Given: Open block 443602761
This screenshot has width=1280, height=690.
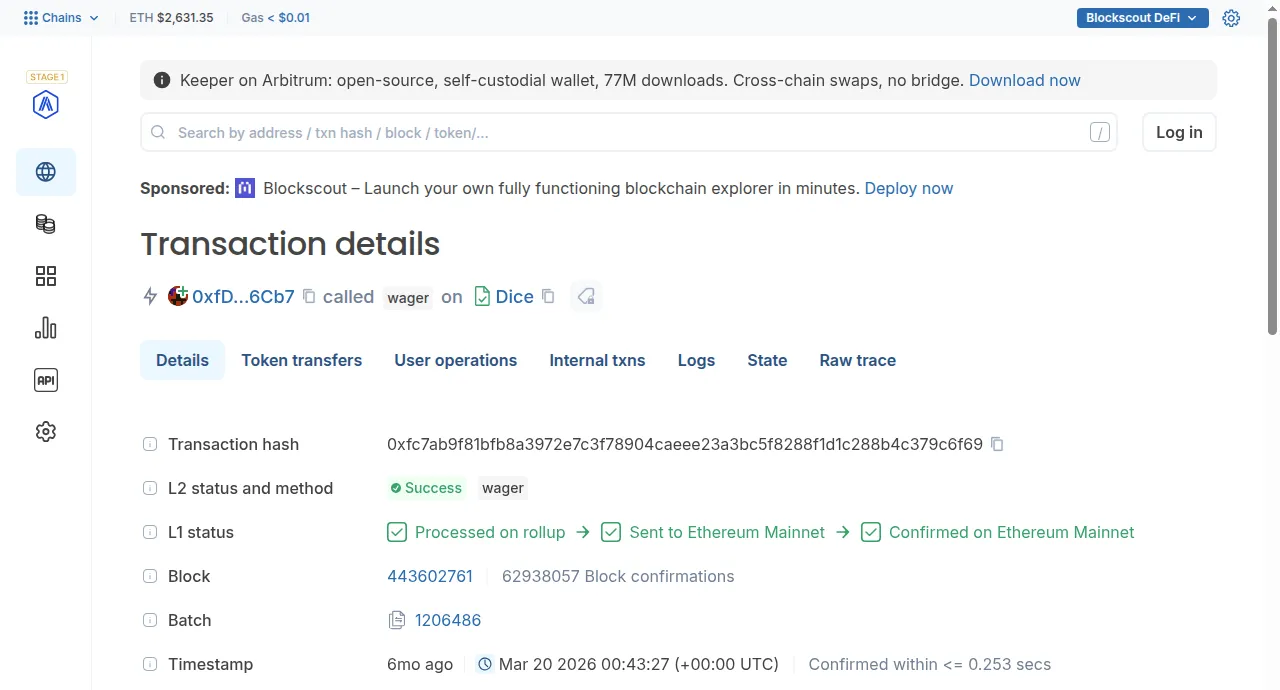Looking at the screenshot, I should pyautogui.click(x=430, y=576).
